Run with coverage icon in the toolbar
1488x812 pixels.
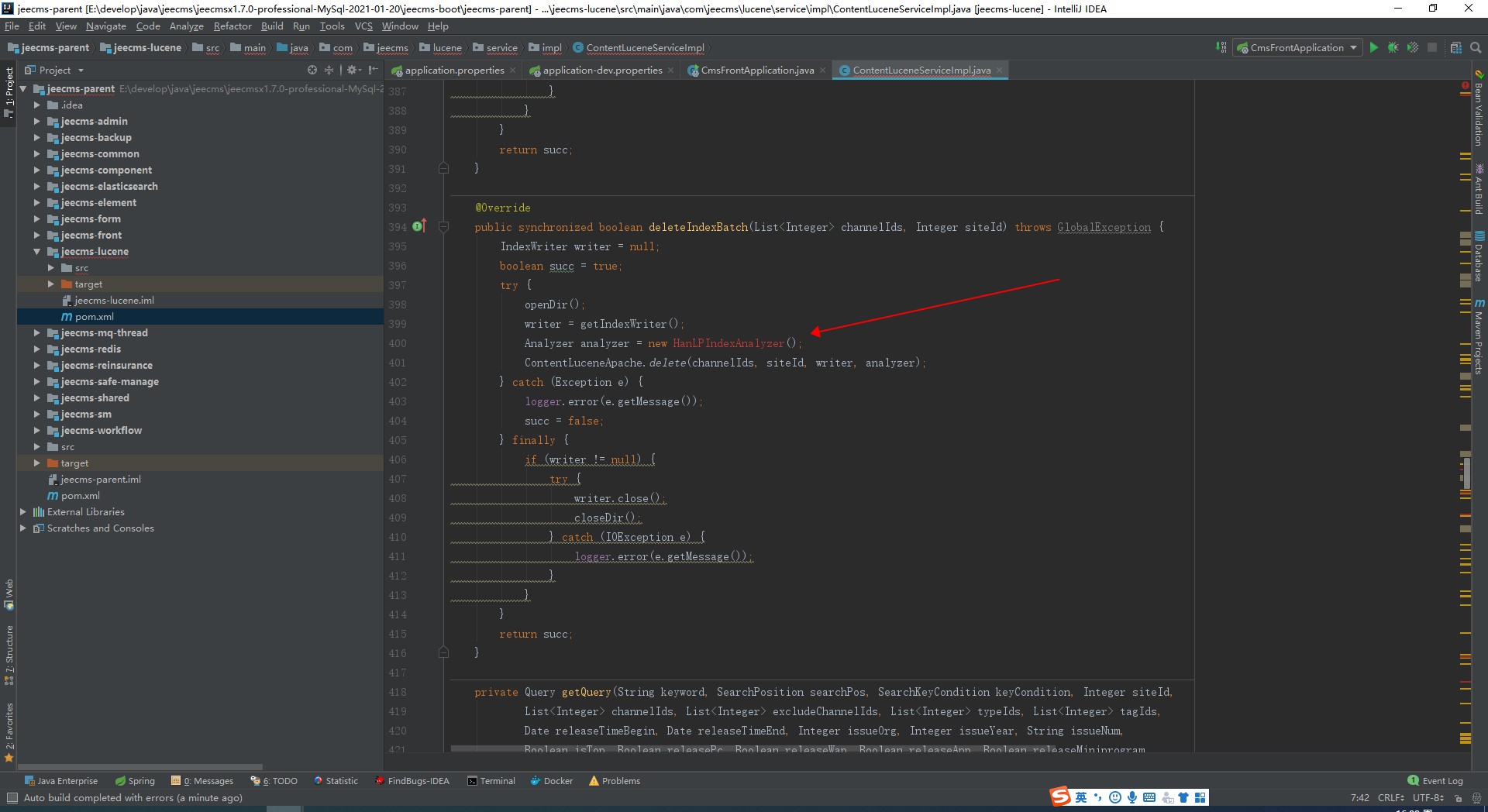tap(1413, 48)
